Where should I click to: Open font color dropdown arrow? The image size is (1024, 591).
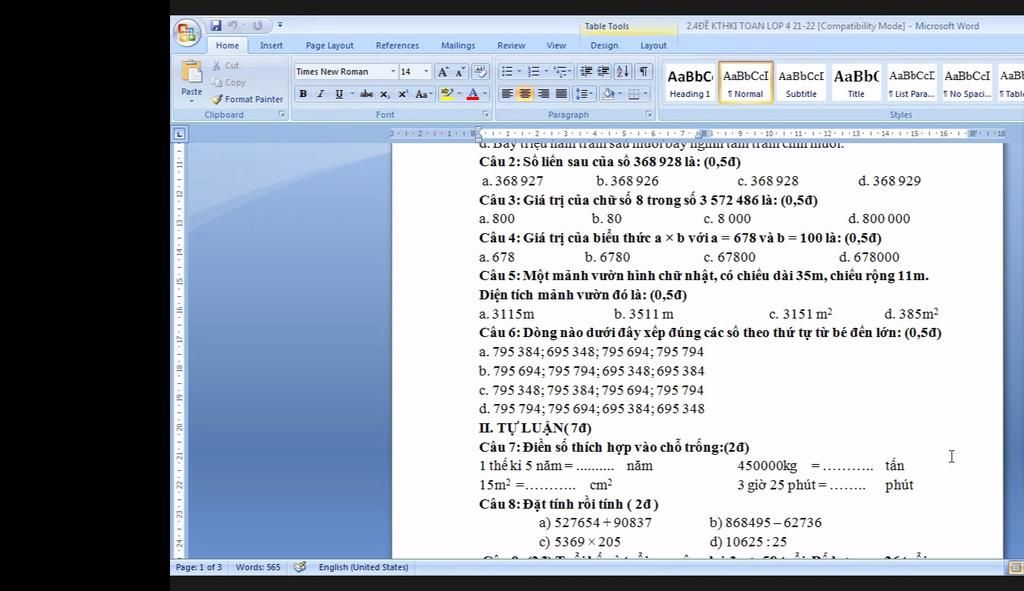click(x=485, y=94)
